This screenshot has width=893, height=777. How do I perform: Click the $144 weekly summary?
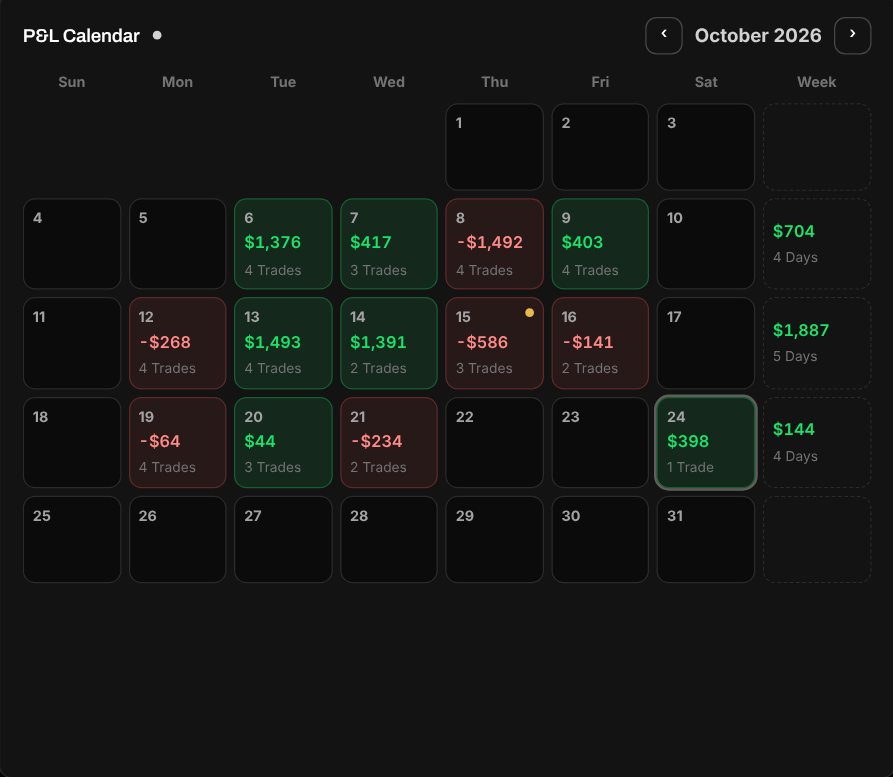817,443
